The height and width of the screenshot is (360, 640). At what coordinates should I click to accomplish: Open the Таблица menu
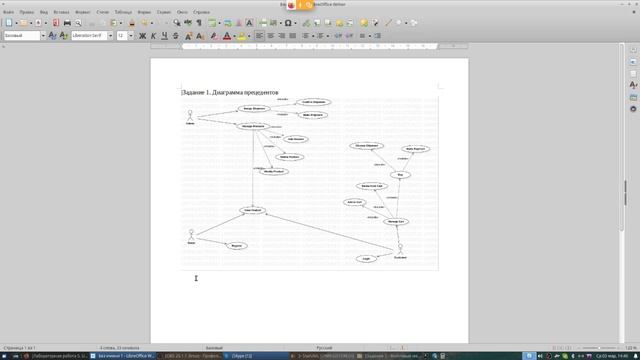coord(123,12)
